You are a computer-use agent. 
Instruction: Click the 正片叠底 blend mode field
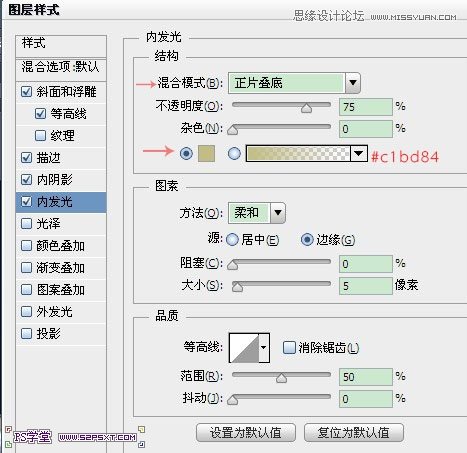coord(286,83)
